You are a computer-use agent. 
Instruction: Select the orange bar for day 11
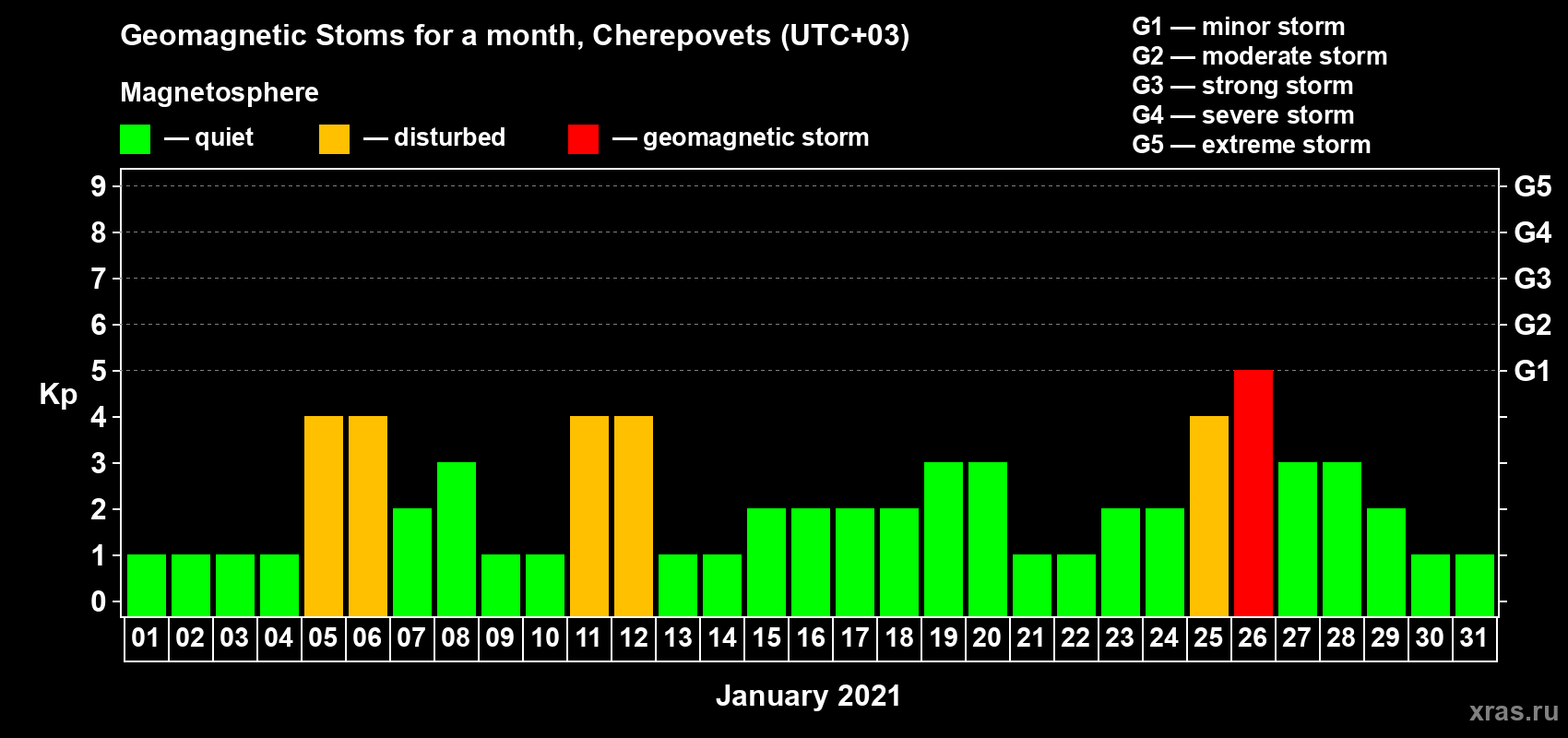(x=589, y=516)
